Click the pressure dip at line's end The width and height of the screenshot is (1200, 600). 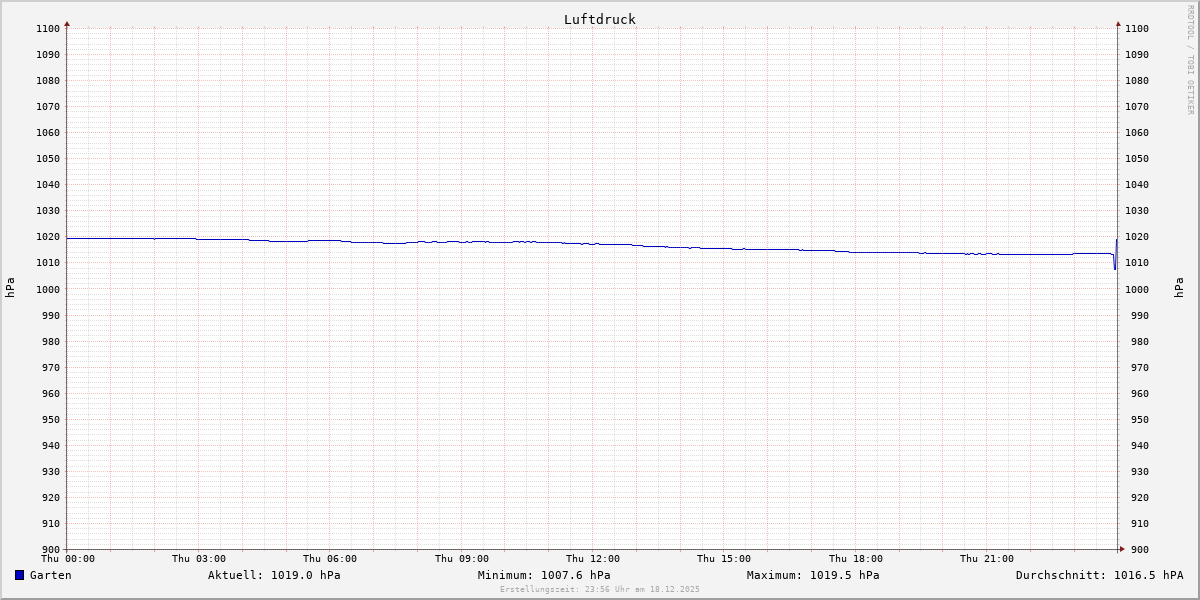1115,267
